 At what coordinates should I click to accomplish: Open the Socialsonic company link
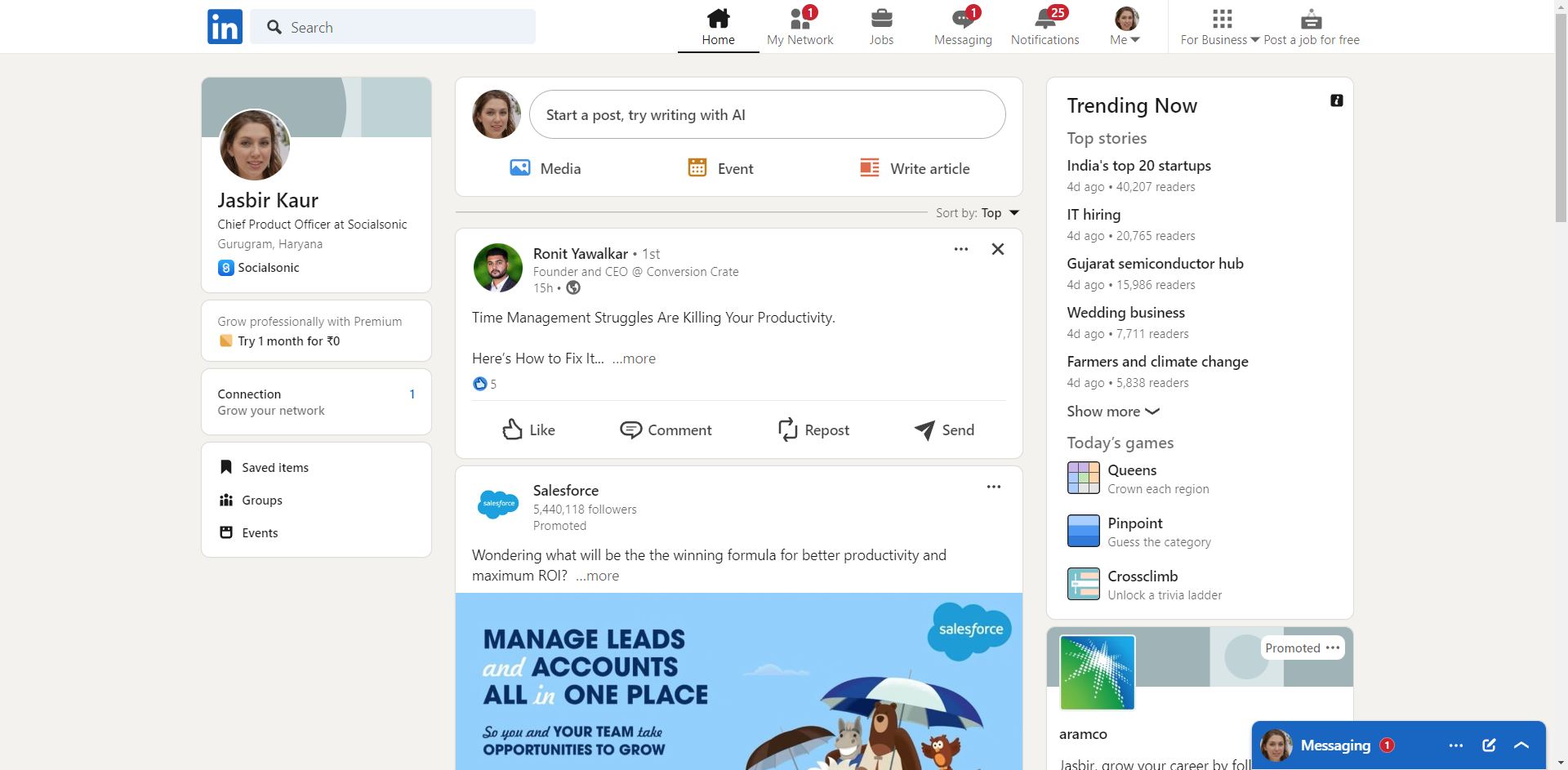coord(259,268)
